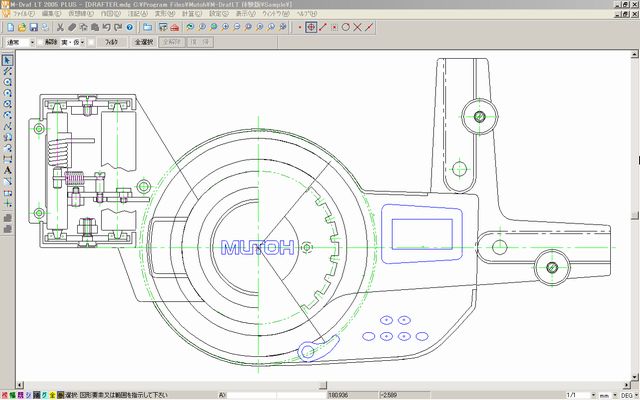Screen dimensions: 640x400
Task: Toggle the checkbox before フィルタ
Action: 91,42
